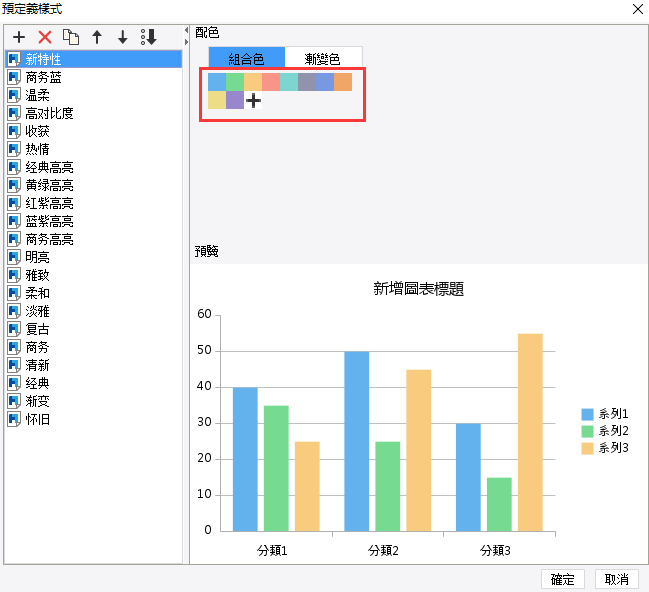Click the 系列2 legend entry
649x592 pixels.
605,431
